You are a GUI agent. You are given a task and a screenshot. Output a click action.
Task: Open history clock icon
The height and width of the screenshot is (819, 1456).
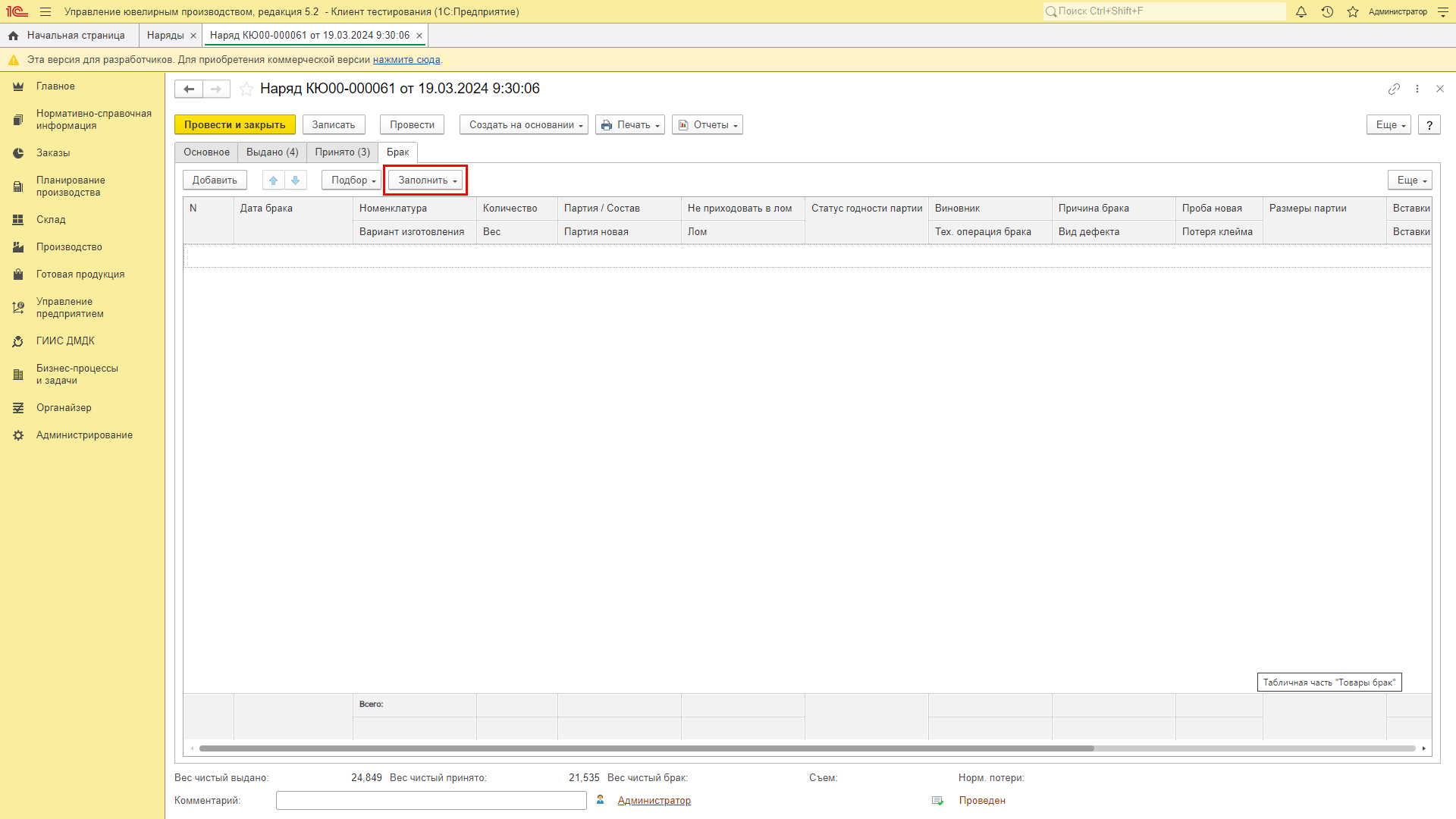(x=1327, y=12)
